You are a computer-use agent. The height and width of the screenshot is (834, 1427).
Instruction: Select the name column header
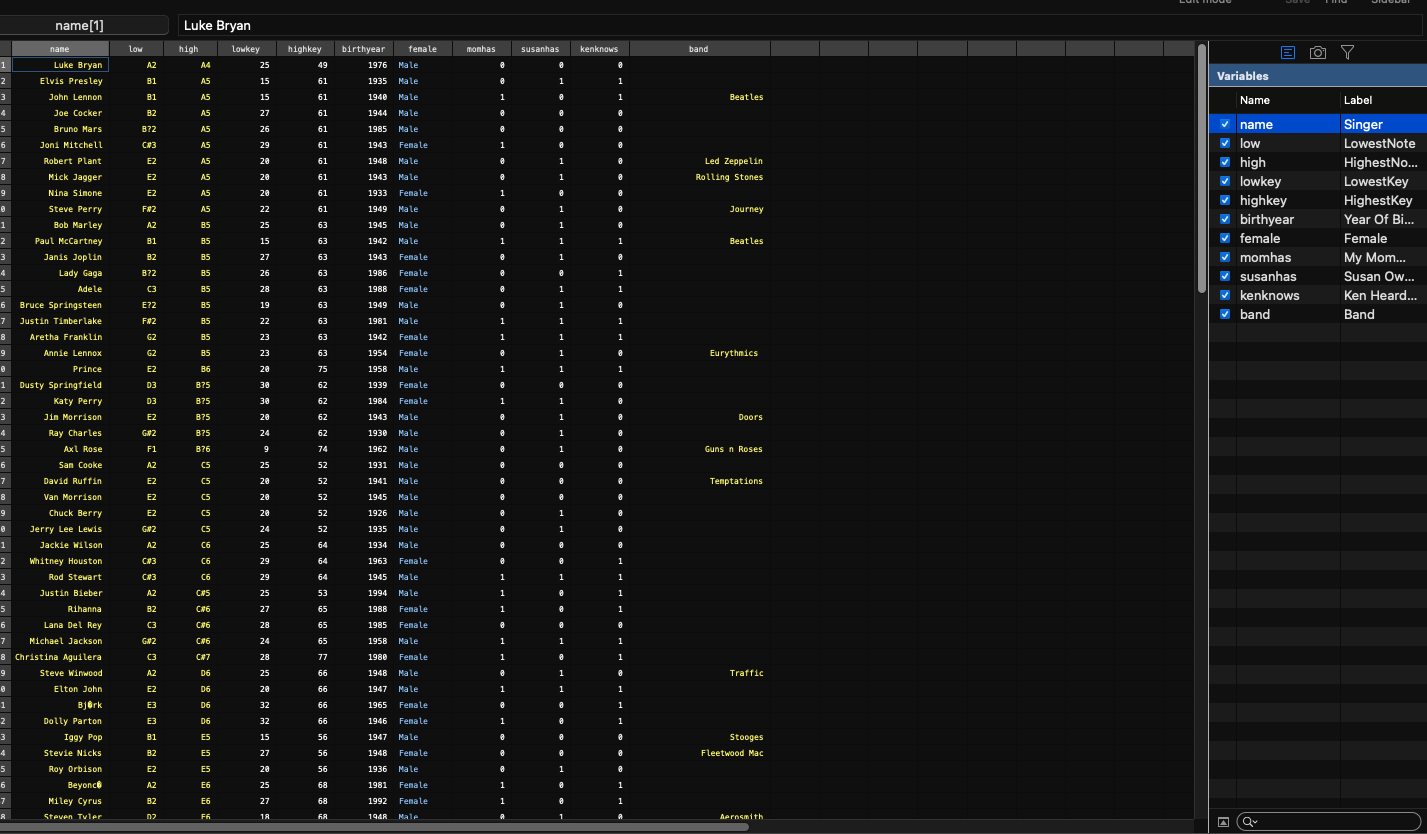tap(60, 49)
